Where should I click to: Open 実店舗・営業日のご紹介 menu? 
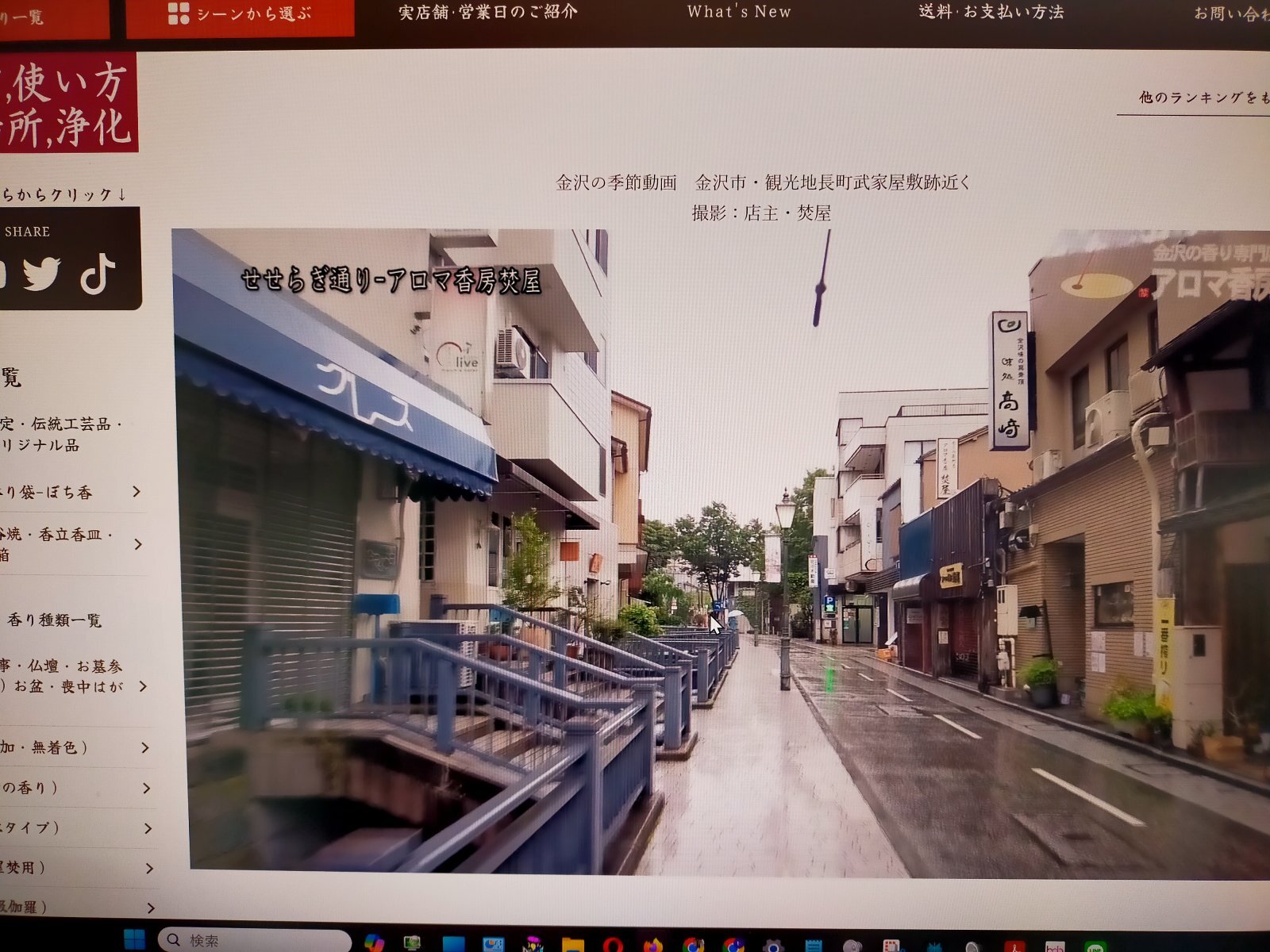coord(487,12)
